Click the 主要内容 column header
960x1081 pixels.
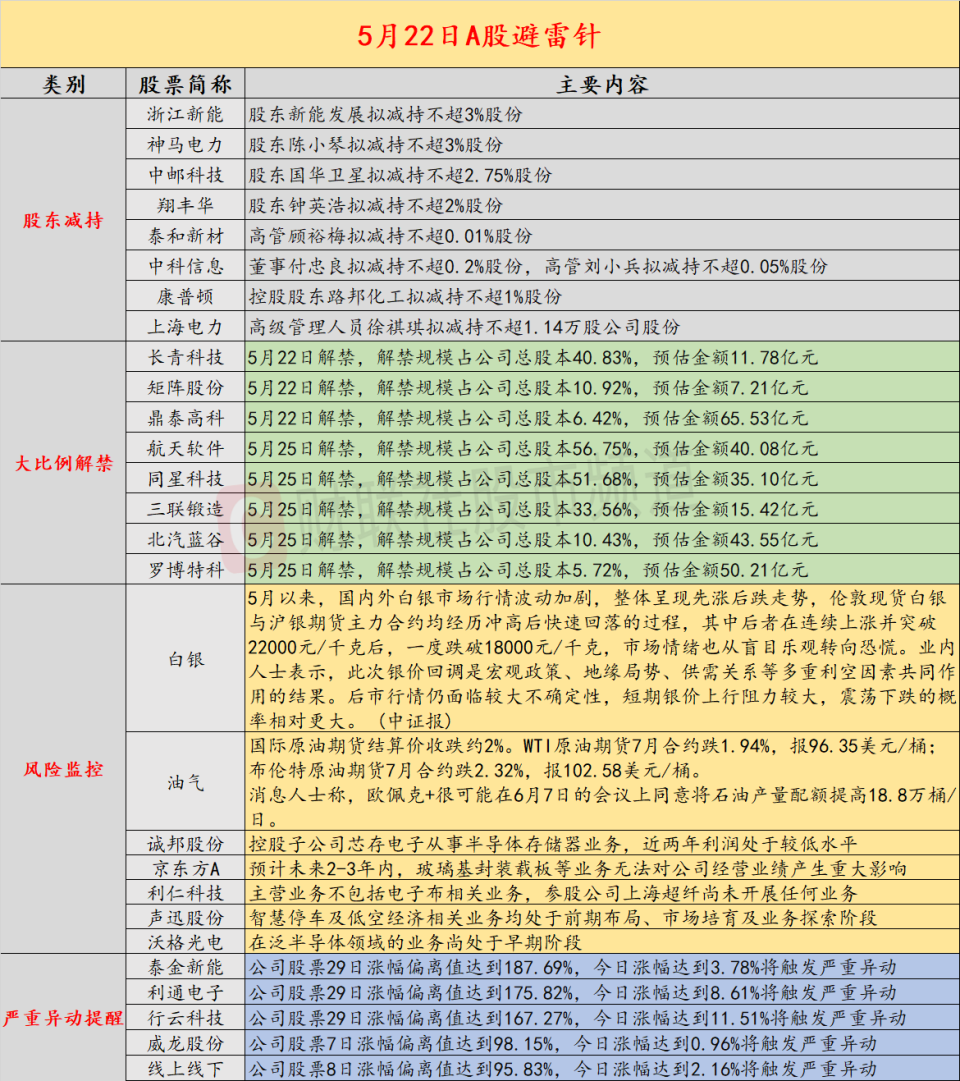click(602, 84)
